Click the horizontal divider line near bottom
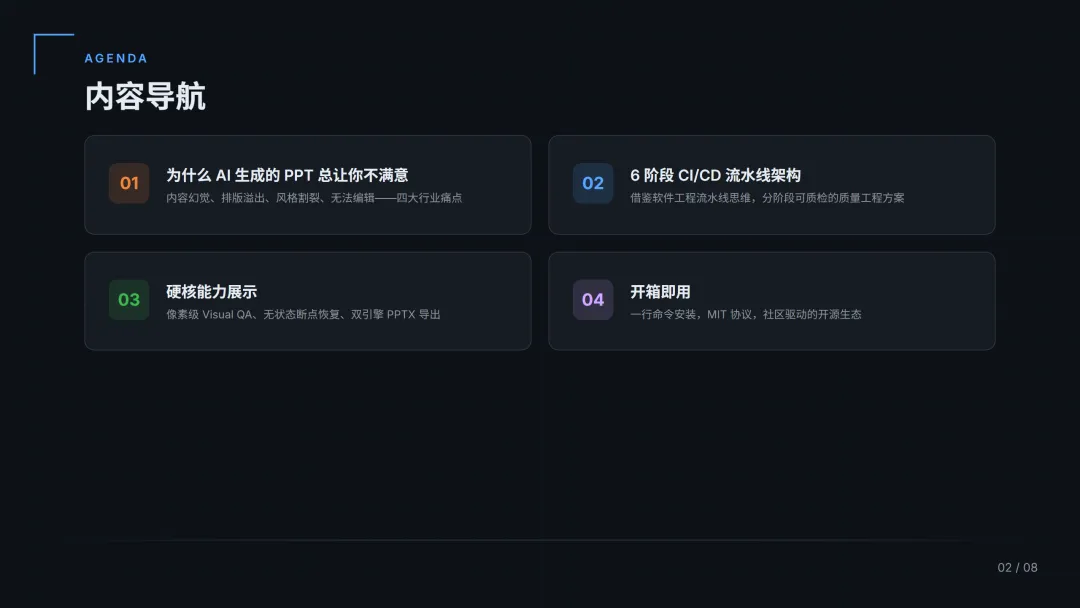 540,540
